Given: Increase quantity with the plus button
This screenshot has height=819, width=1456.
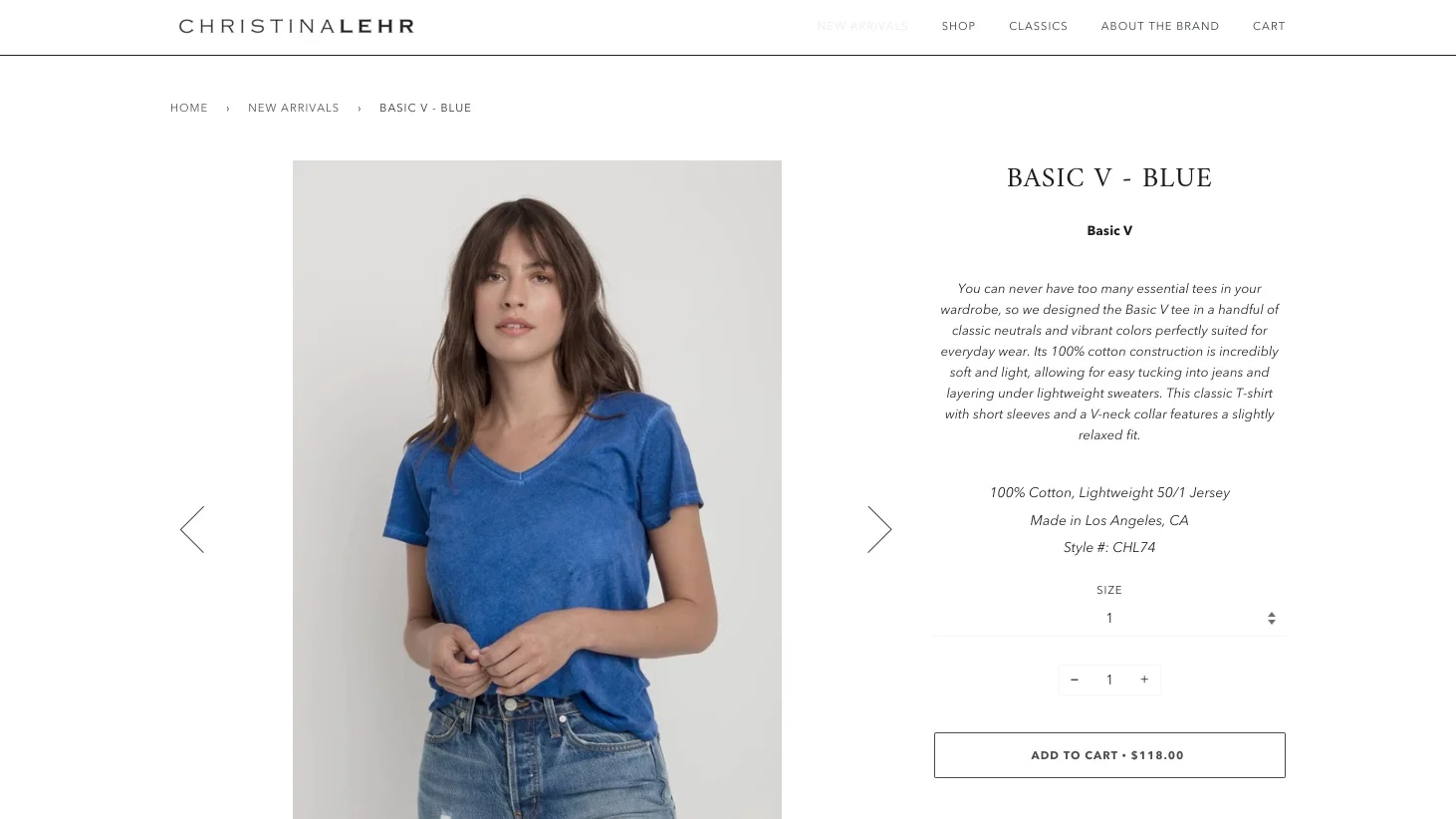Looking at the screenshot, I should [1144, 680].
